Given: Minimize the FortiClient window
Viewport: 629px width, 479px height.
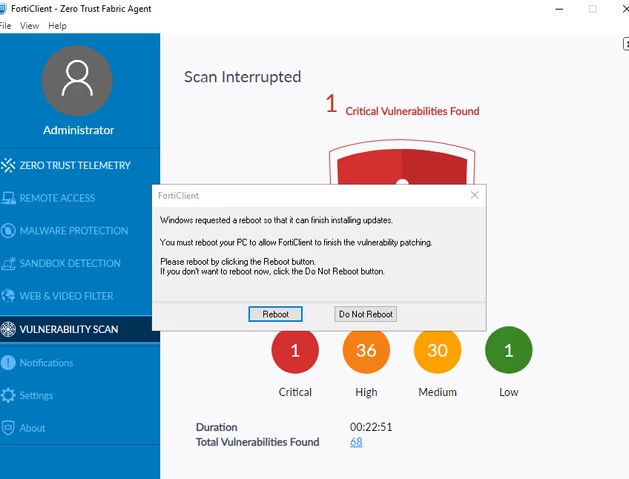Looking at the screenshot, I should point(559,9).
